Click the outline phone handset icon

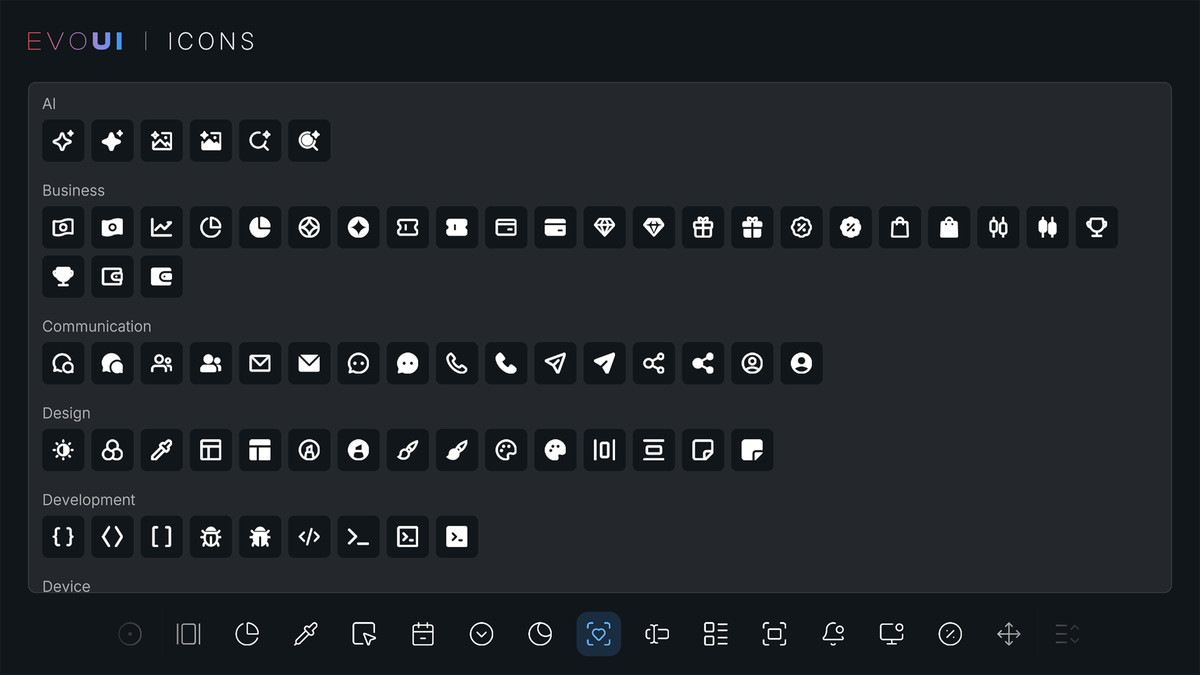pos(456,364)
